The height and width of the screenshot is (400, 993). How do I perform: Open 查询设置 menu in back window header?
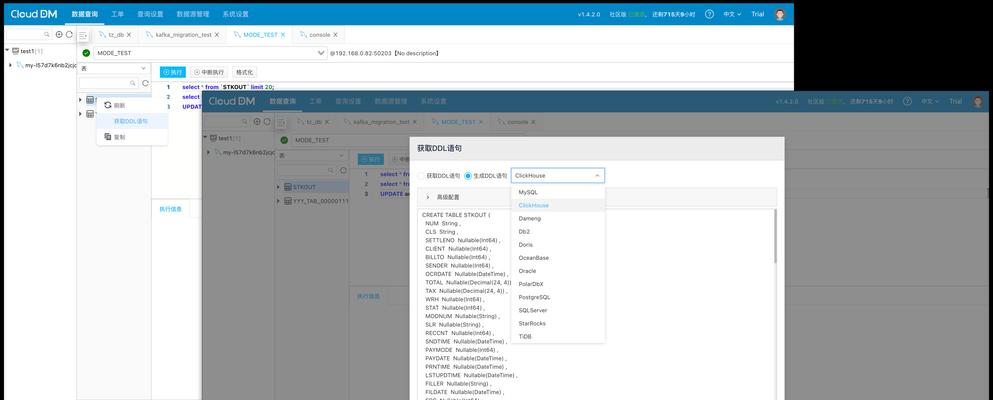tap(150, 14)
